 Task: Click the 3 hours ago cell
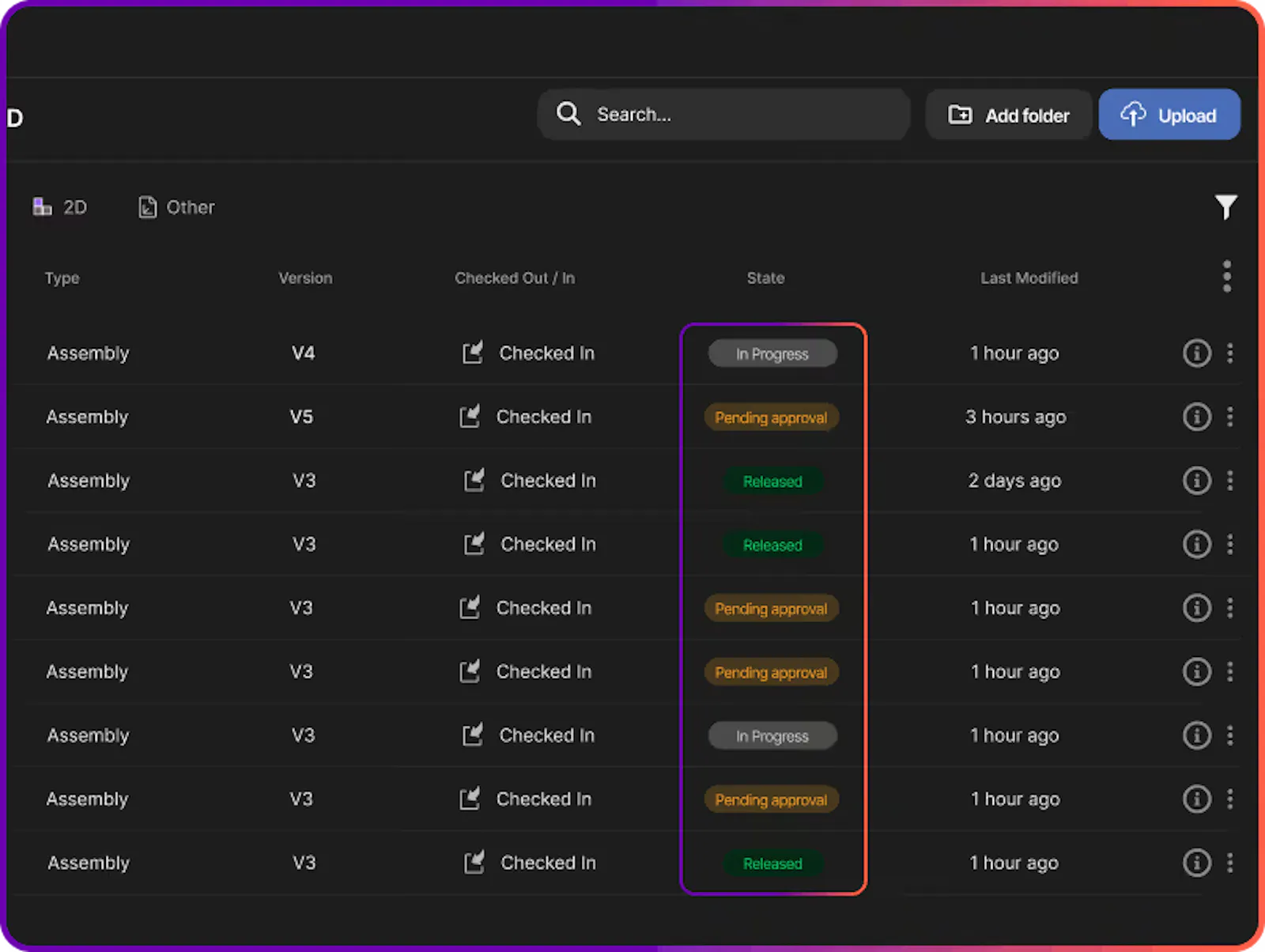coord(1016,417)
